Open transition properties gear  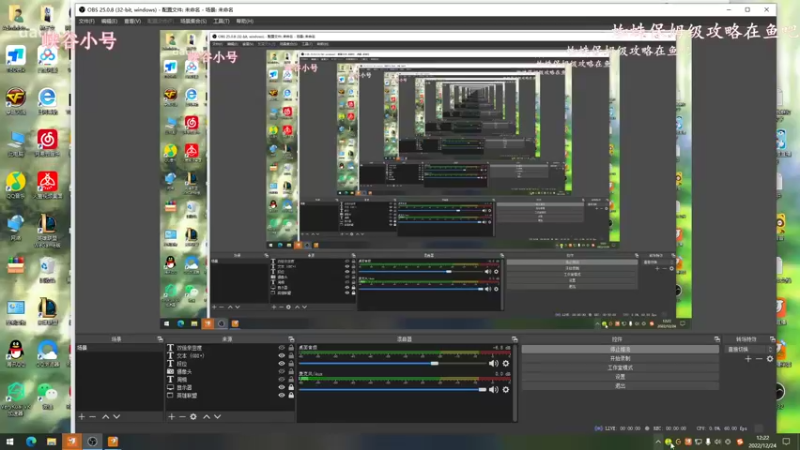coord(770,359)
